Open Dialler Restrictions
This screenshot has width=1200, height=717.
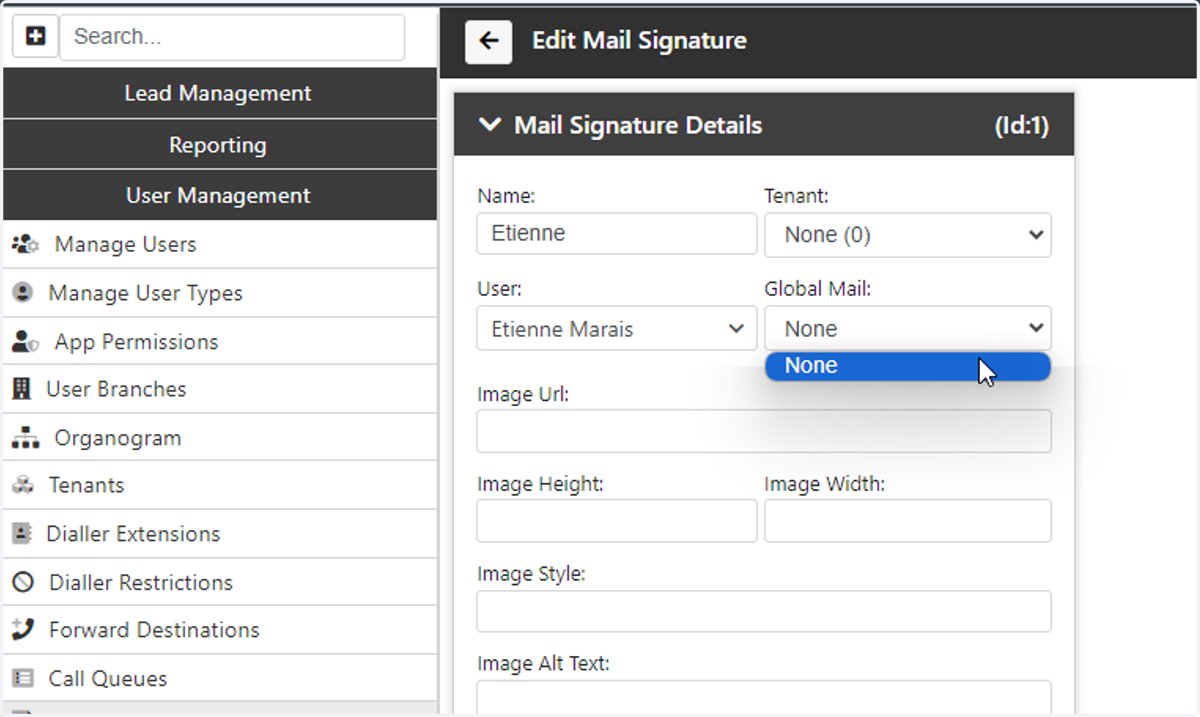(220, 582)
